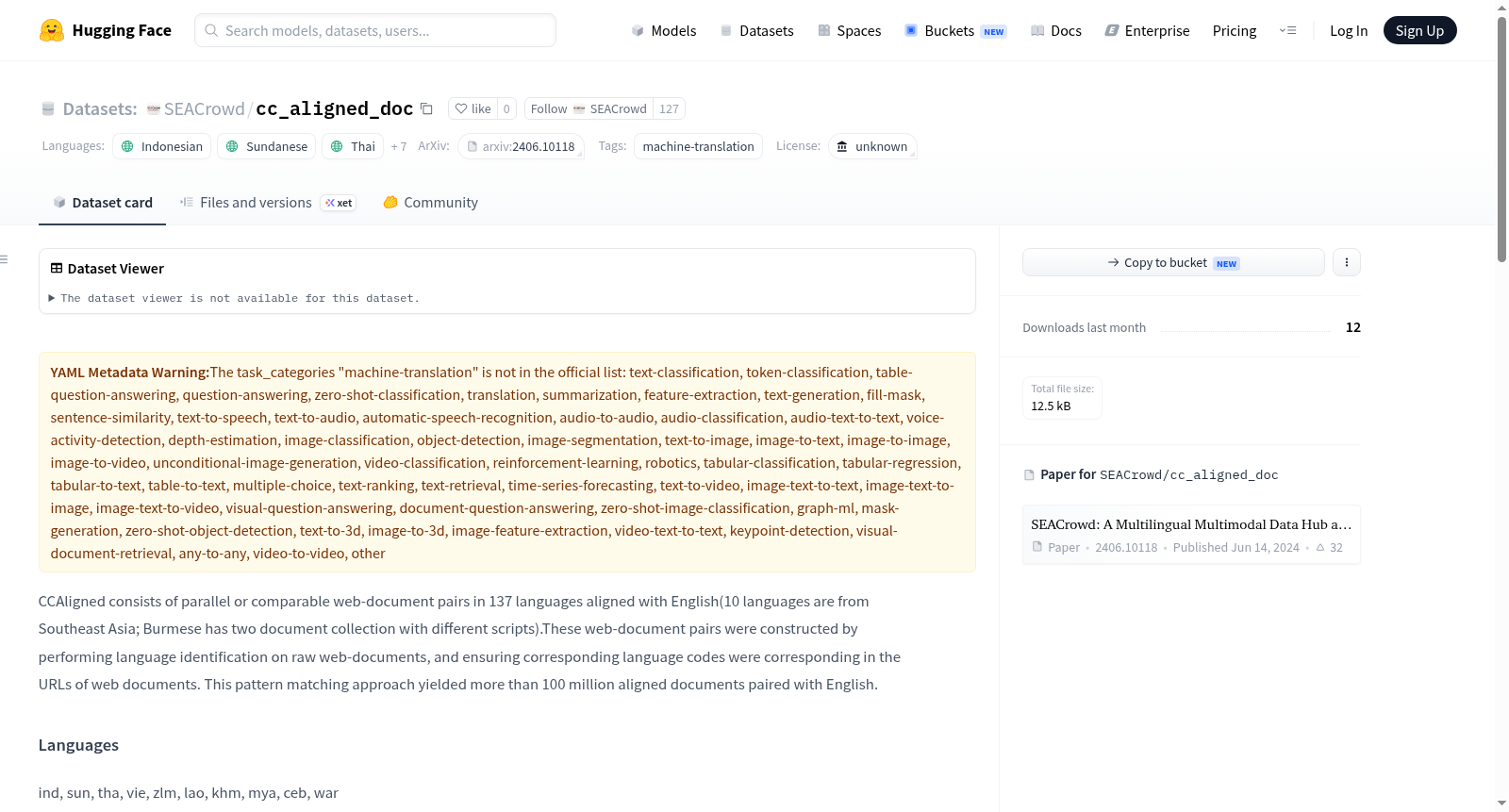Click the arxiv:2406.10118 tag
The width and height of the screenshot is (1509, 812).
click(x=521, y=146)
